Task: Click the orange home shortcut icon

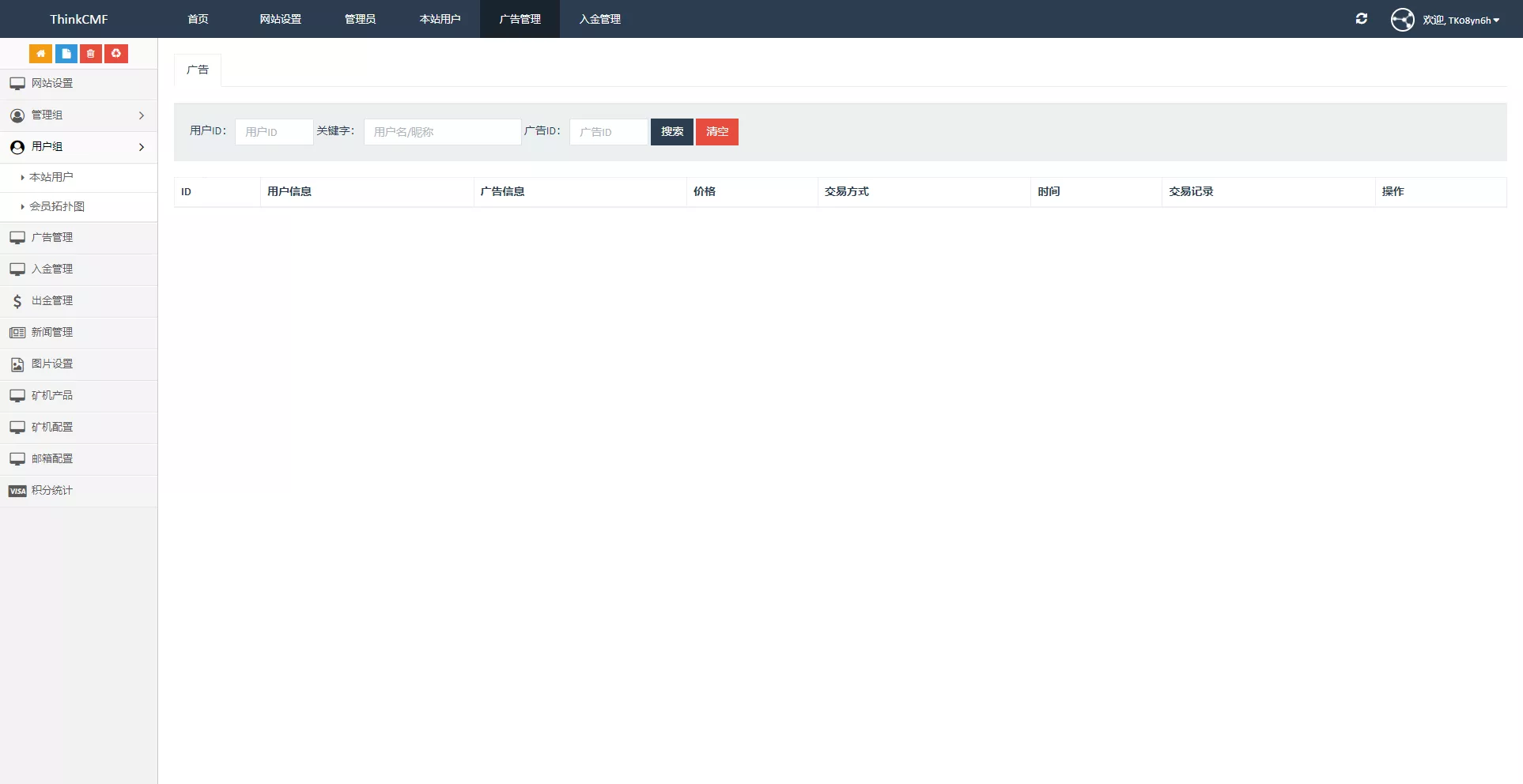Action: click(x=40, y=54)
